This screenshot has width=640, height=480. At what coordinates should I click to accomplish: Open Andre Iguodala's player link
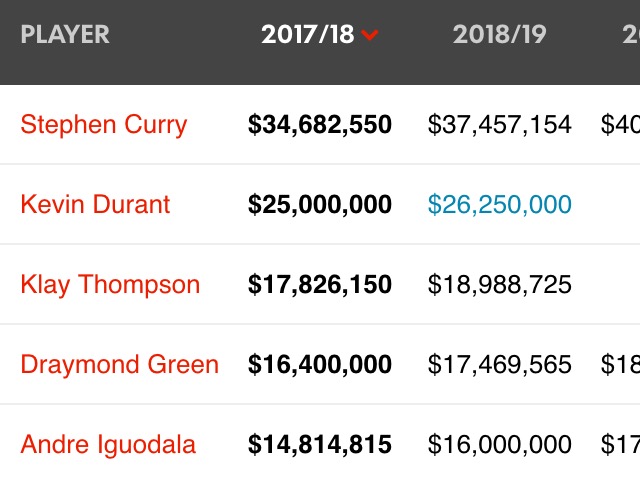(x=108, y=445)
